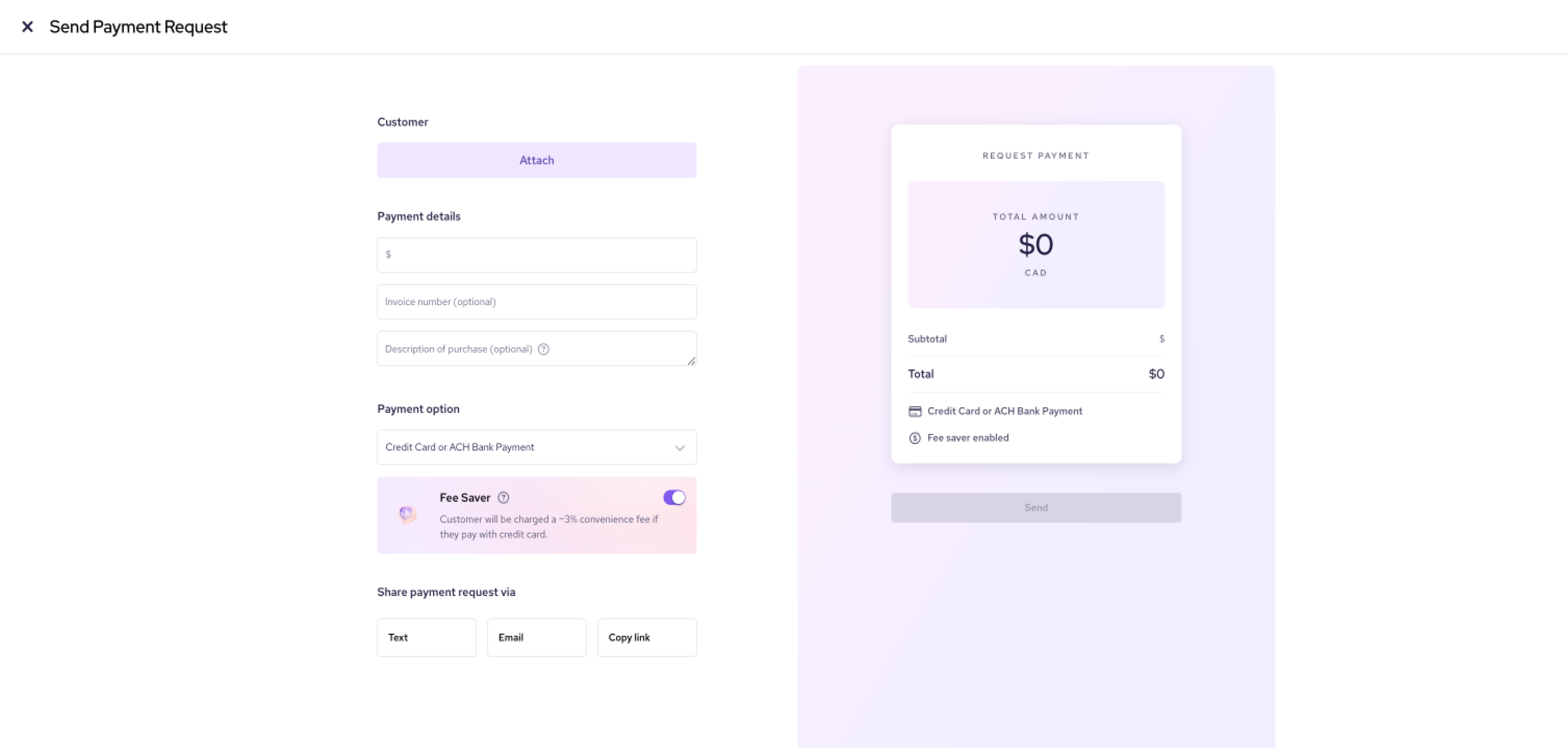Screen dimensions: 1568x748
Task: Click the invoice number input field
Action: click(x=536, y=301)
